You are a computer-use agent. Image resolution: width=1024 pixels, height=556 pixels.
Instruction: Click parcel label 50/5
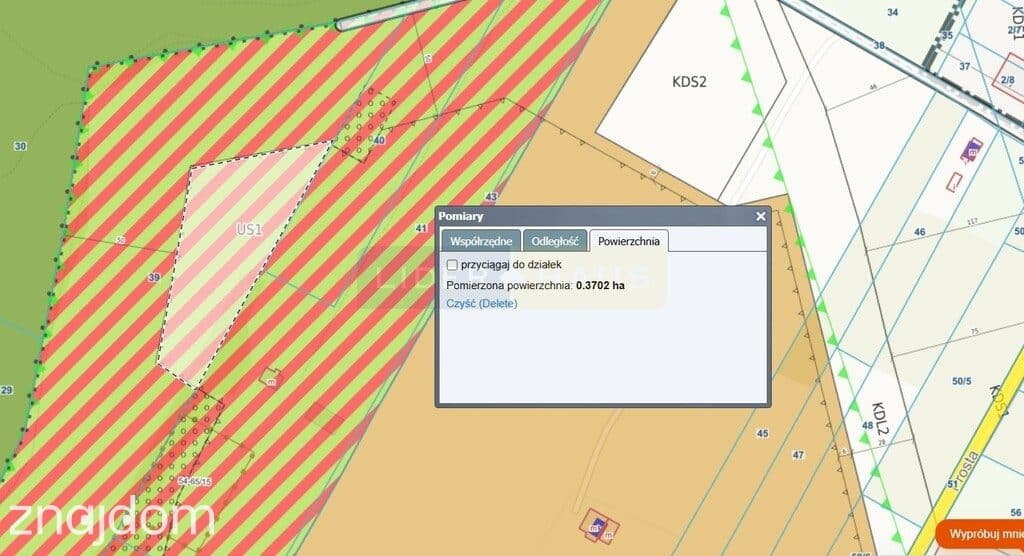pos(961,381)
